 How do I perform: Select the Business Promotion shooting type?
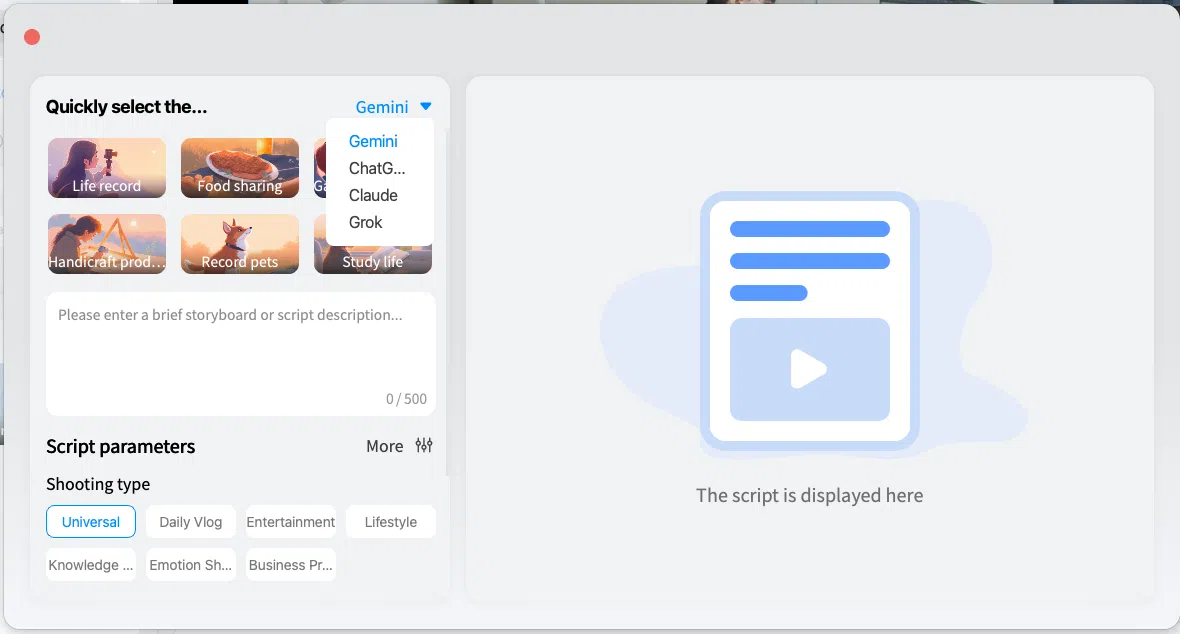[x=291, y=565]
